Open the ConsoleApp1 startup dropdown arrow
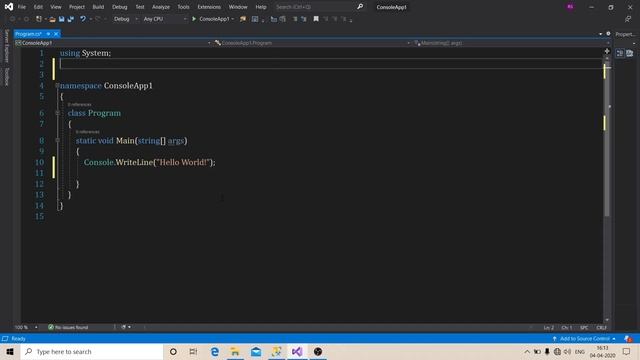The image size is (640, 360). point(233,19)
